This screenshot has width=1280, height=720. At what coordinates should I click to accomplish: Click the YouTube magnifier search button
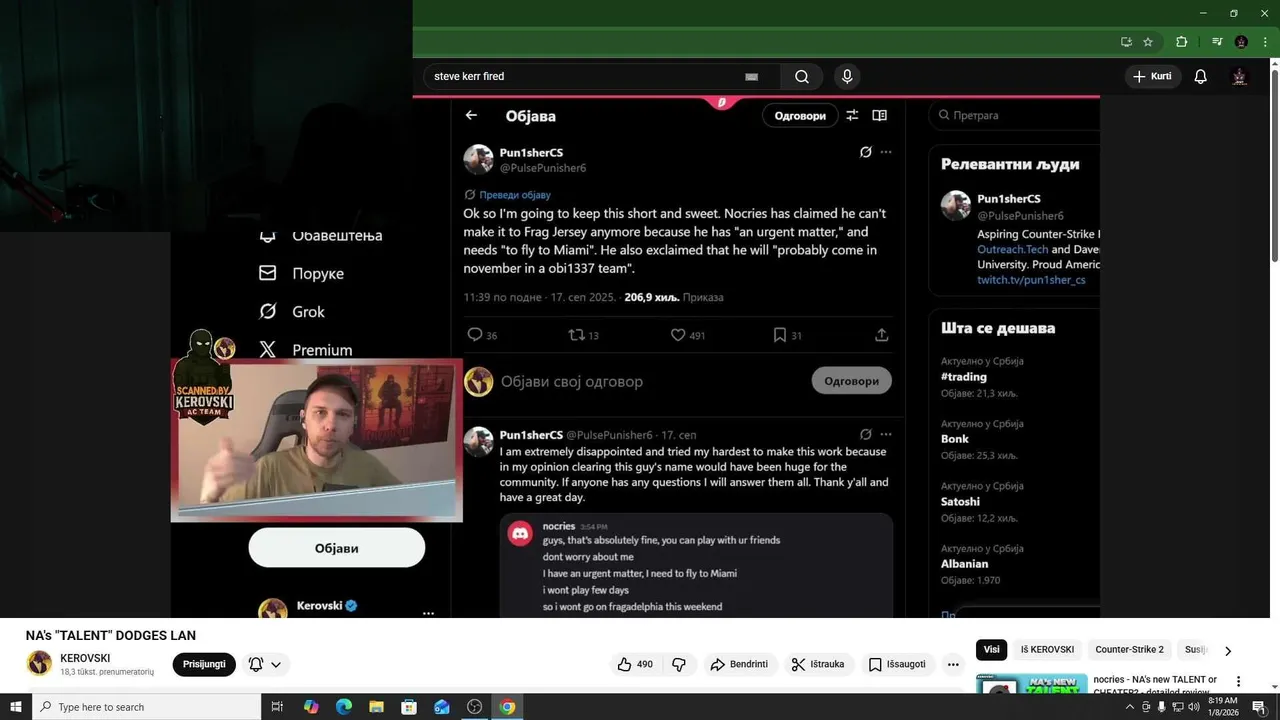point(802,76)
